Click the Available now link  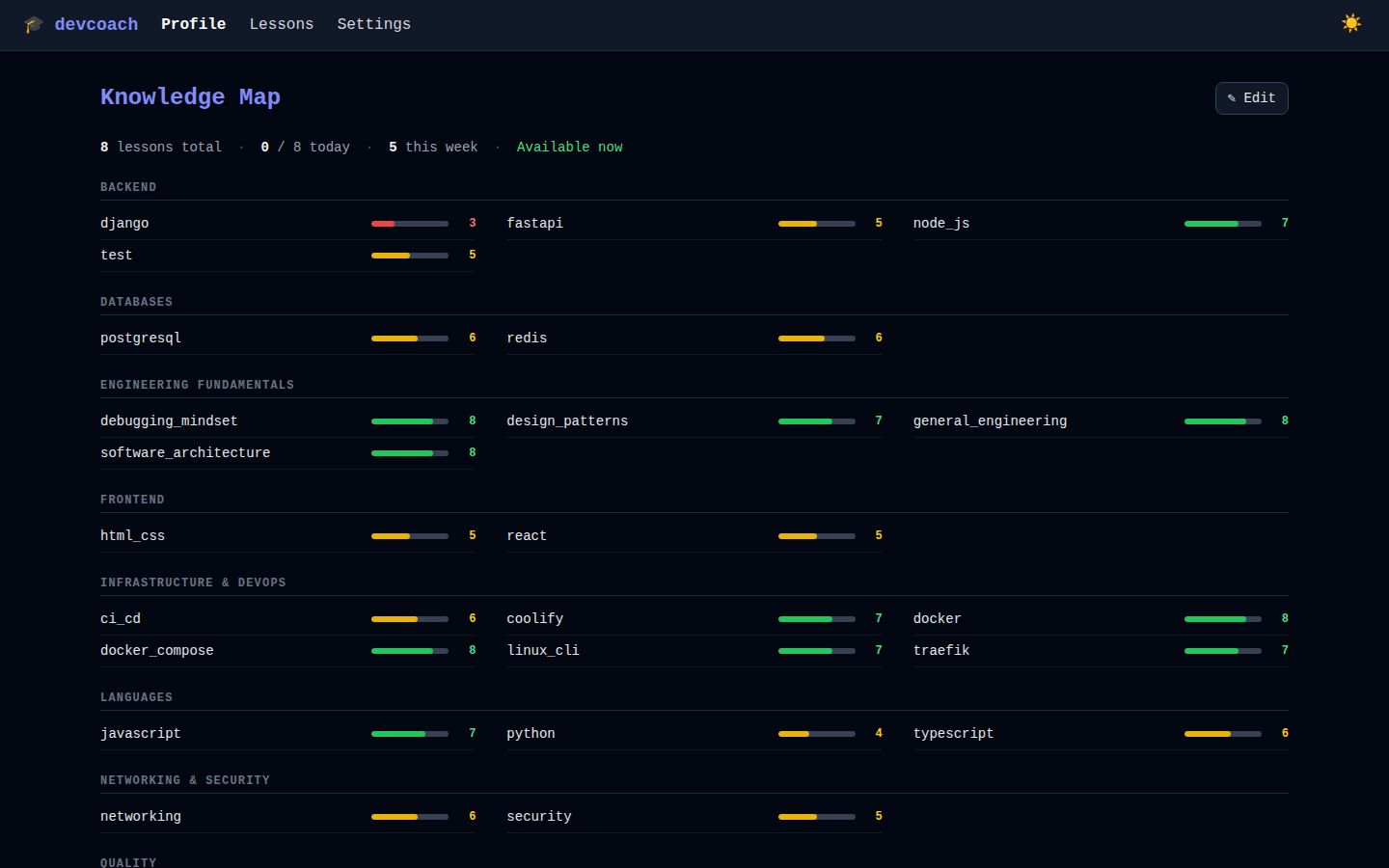coord(570,147)
